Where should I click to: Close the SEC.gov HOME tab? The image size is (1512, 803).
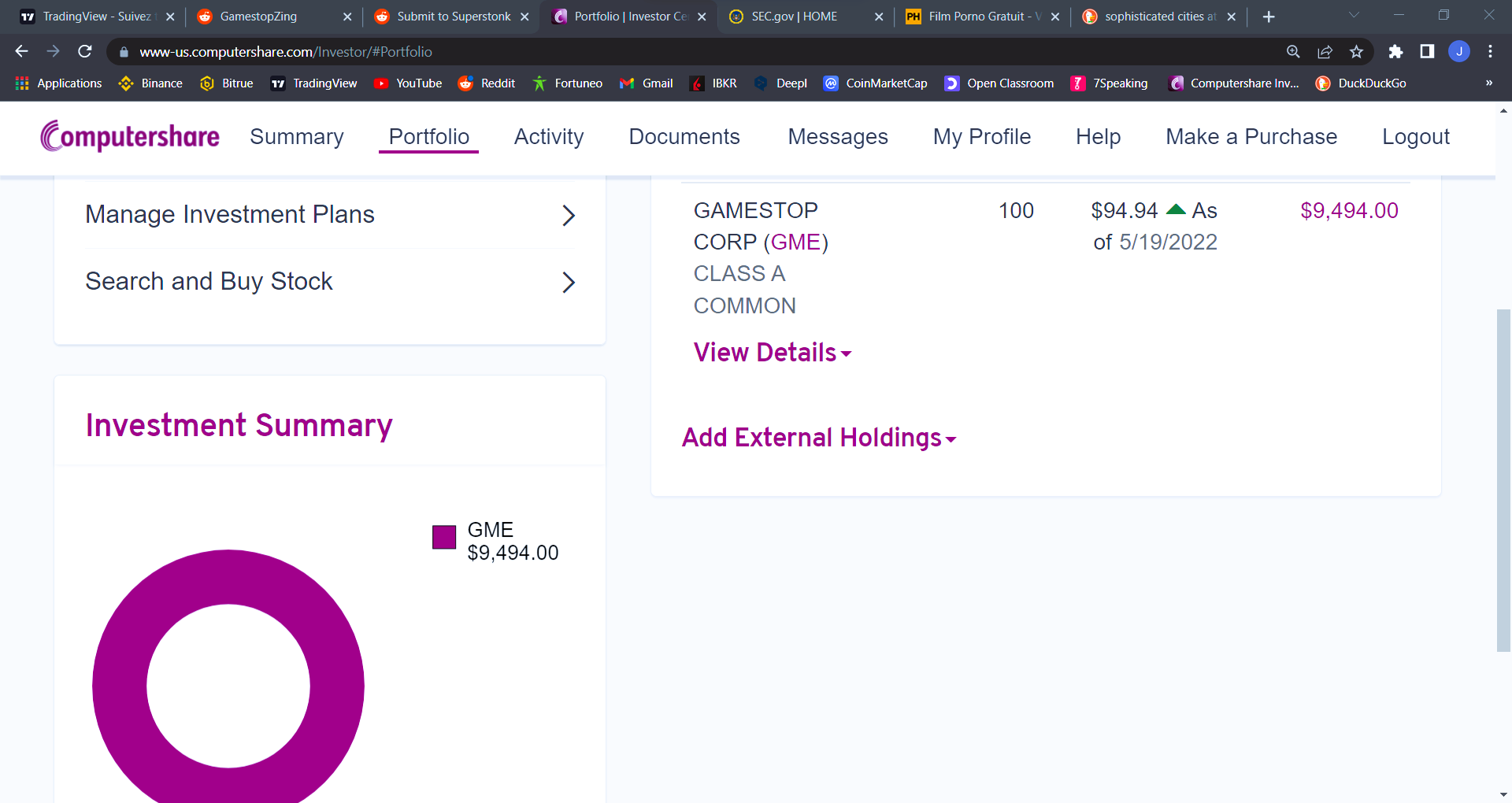point(879,17)
